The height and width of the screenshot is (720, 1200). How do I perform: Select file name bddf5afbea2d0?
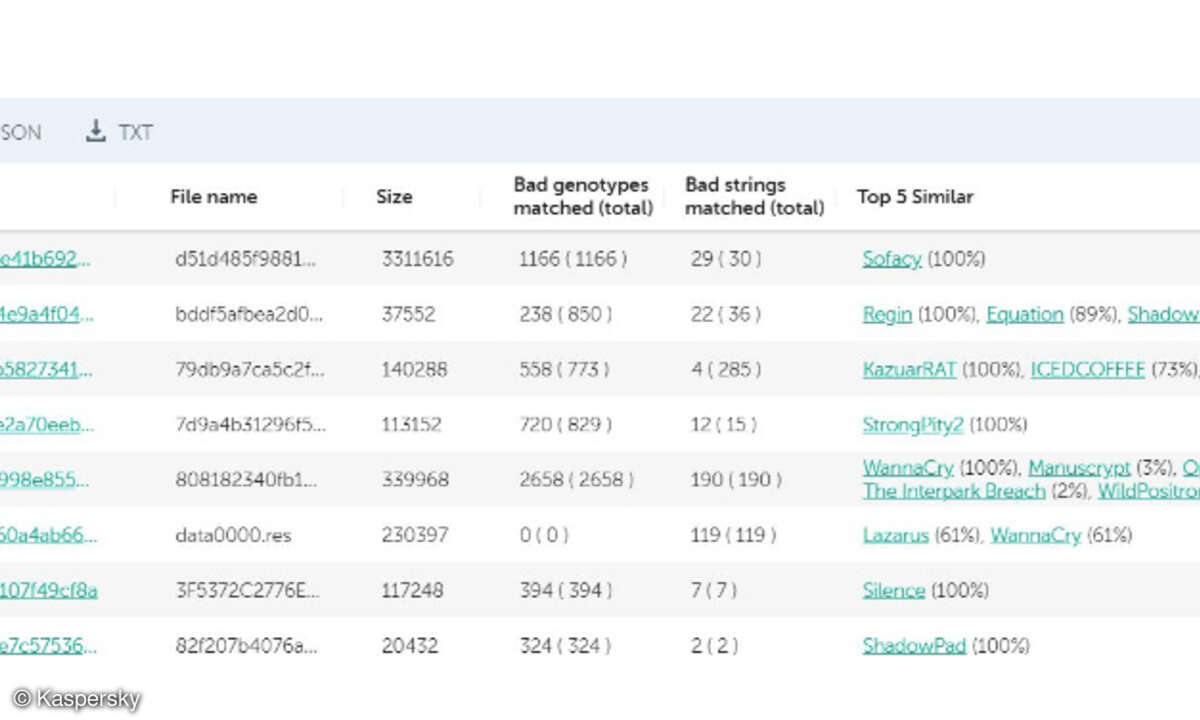(x=249, y=314)
